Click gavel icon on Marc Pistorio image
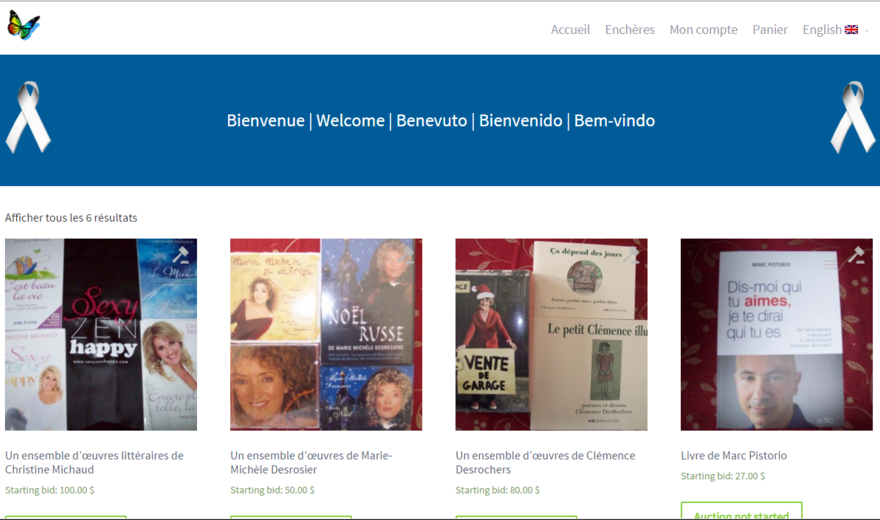The height and width of the screenshot is (520, 880). click(856, 255)
